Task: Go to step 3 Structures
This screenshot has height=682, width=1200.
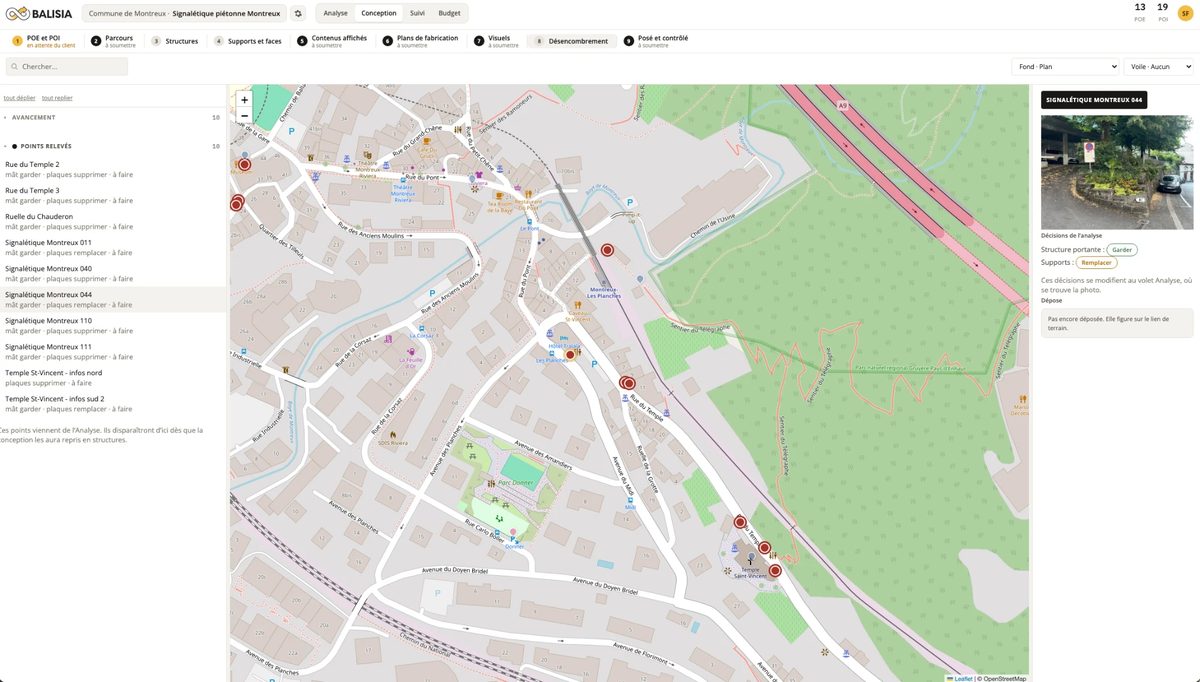Action: click(x=175, y=41)
